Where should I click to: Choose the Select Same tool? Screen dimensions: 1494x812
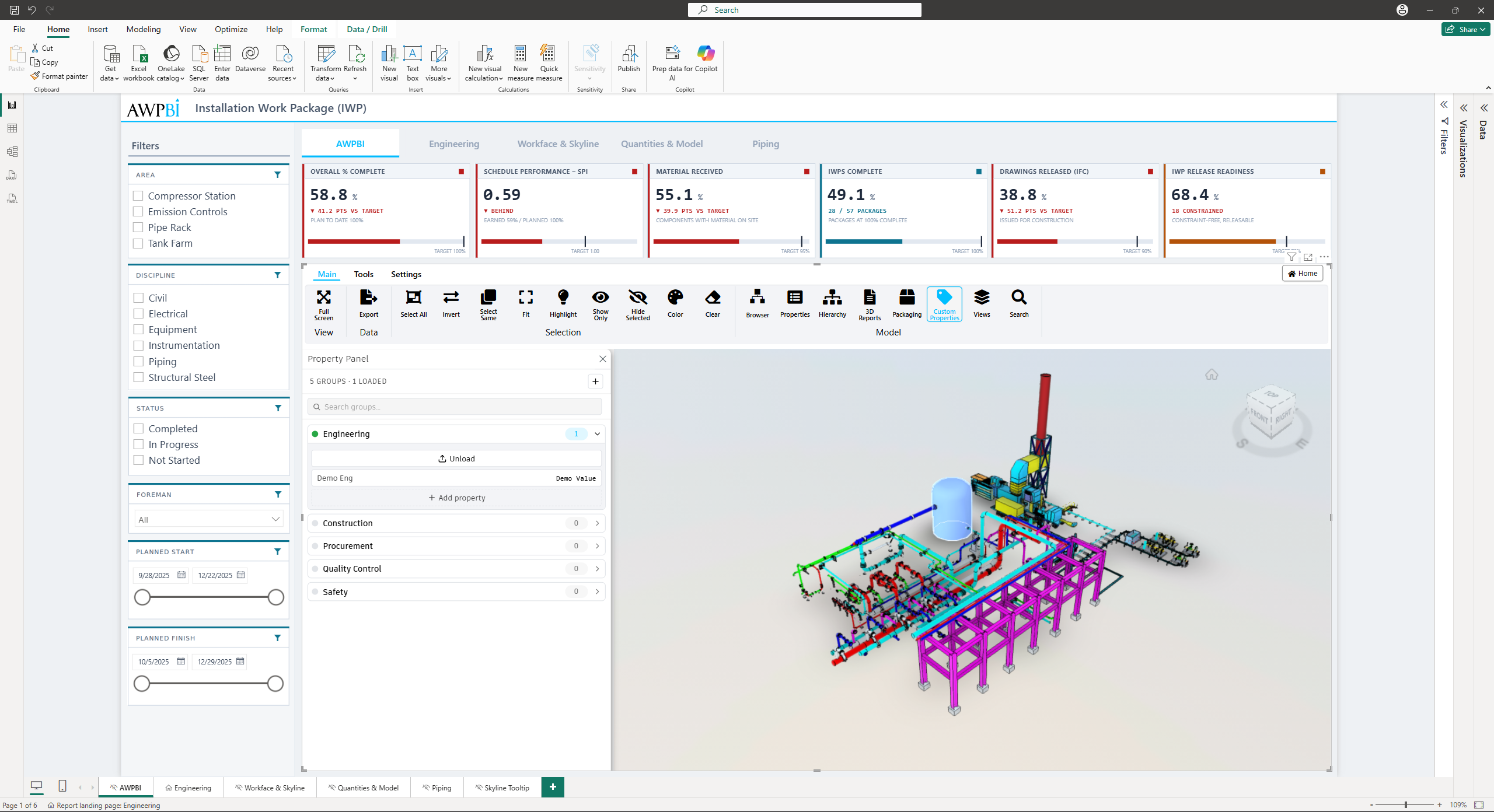click(488, 304)
